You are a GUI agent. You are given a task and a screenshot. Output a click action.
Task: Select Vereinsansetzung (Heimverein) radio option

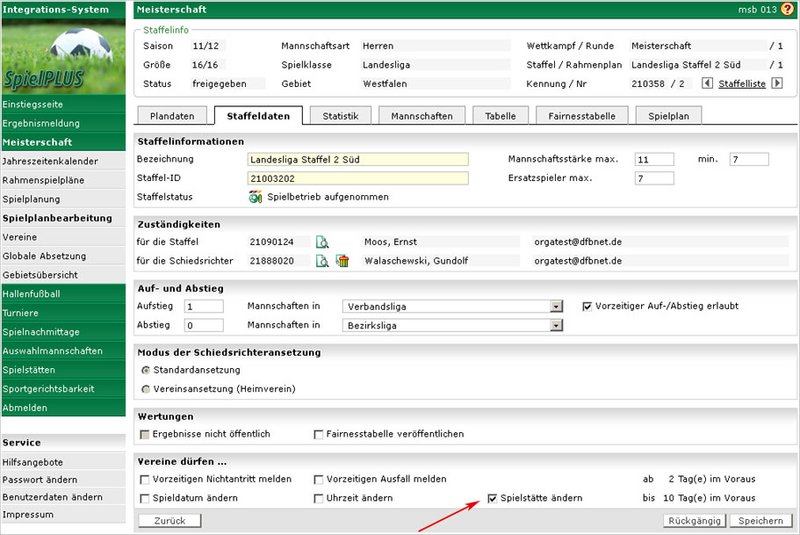point(147,388)
